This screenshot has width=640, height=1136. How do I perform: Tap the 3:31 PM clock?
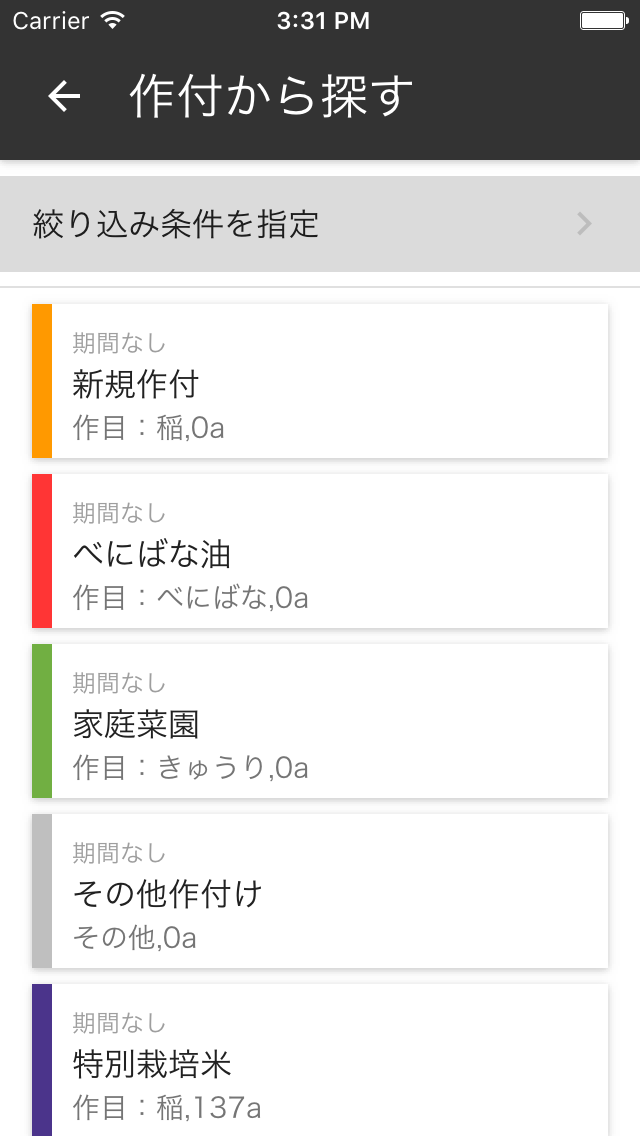point(323,20)
